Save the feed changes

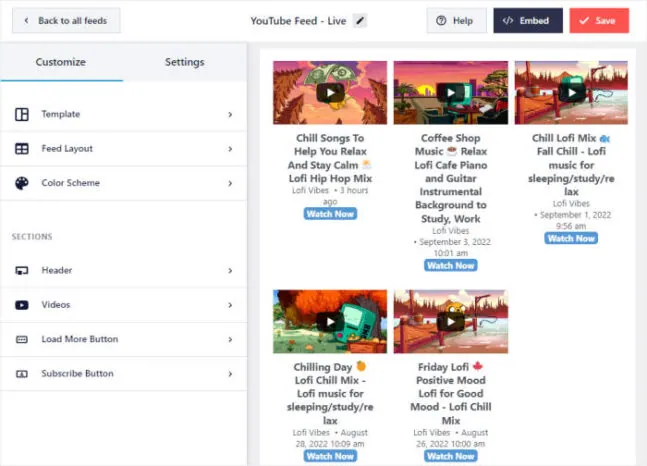(599, 21)
